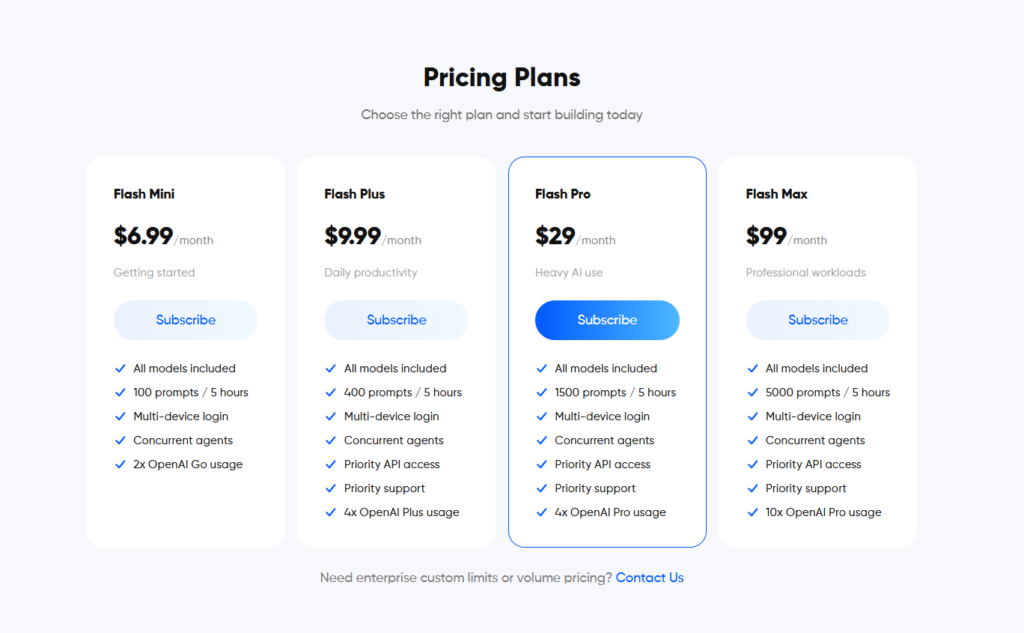Open the Contact Us link

point(650,578)
